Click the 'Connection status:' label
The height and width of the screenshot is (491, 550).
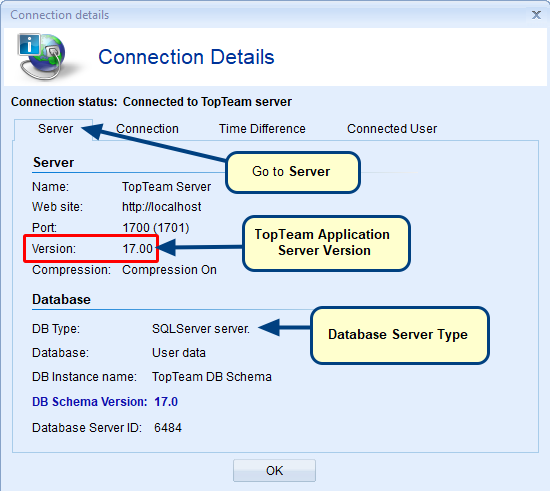coord(64,102)
